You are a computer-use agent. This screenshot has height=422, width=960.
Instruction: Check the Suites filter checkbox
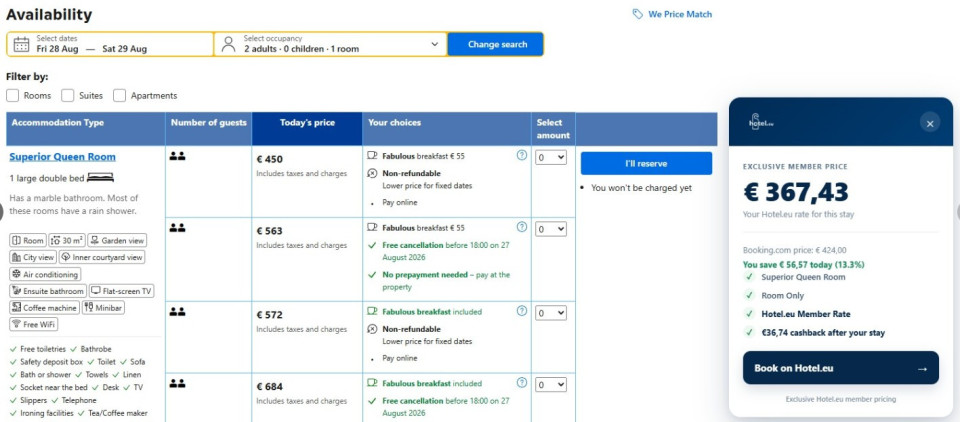(67, 96)
